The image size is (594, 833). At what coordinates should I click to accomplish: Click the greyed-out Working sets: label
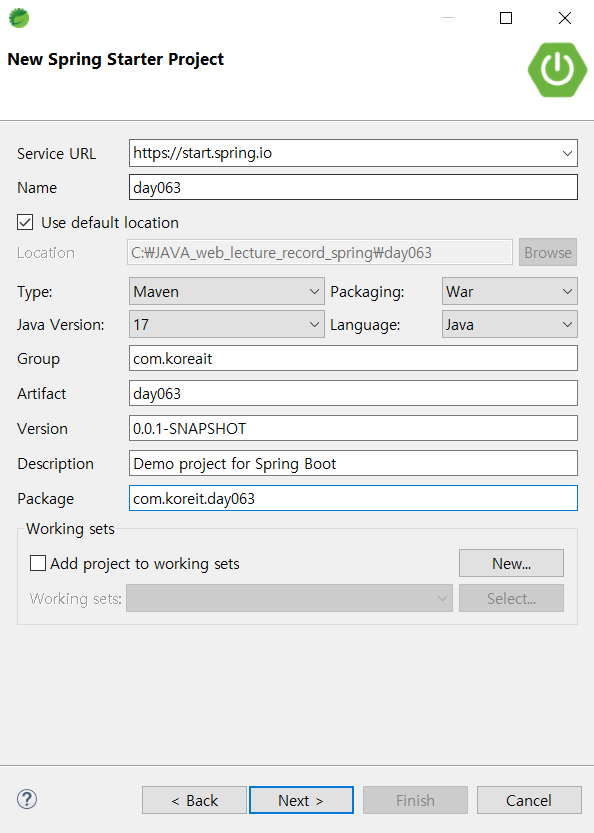coord(75,599)
